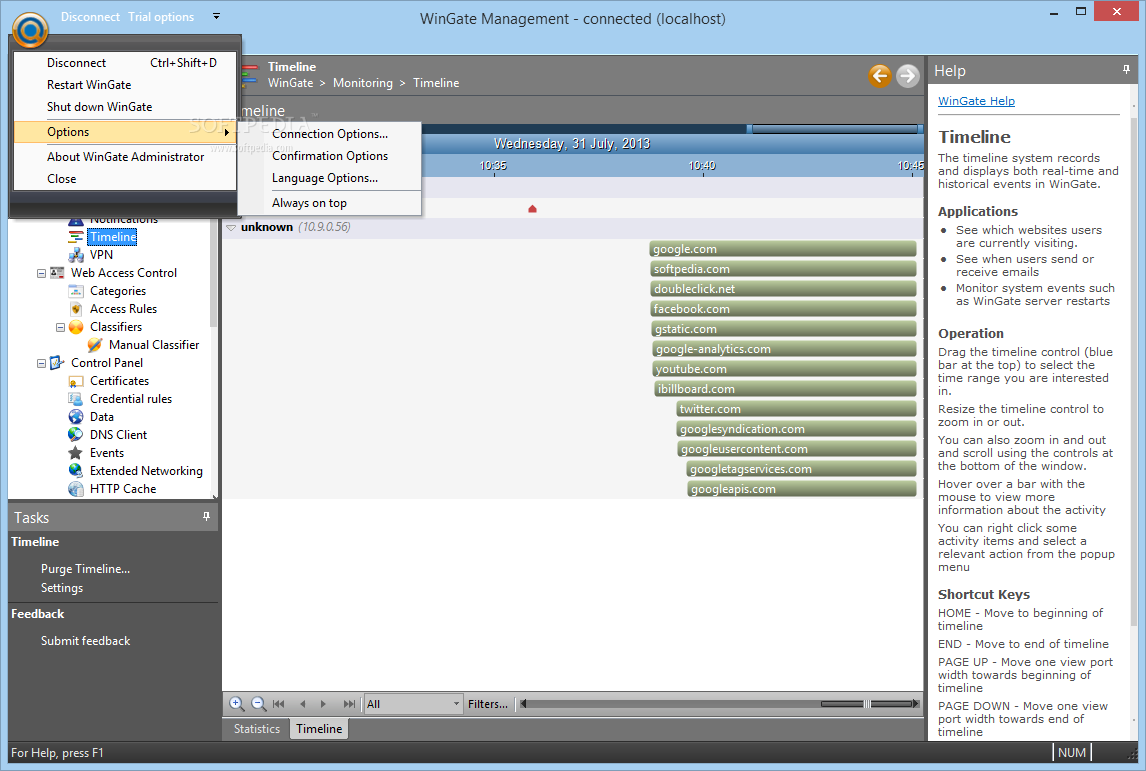Open About WinGate Administrator
The image size is (1146, 771).
click(x=125, y=156)
